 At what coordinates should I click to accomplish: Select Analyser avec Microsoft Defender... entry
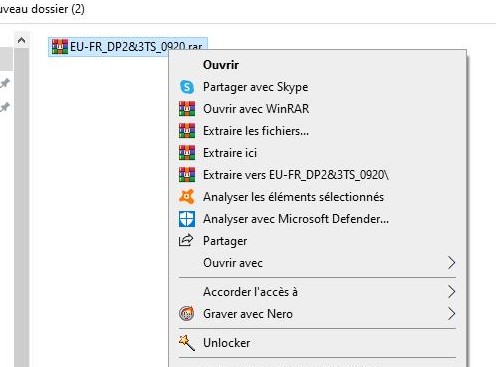[296, 219]
